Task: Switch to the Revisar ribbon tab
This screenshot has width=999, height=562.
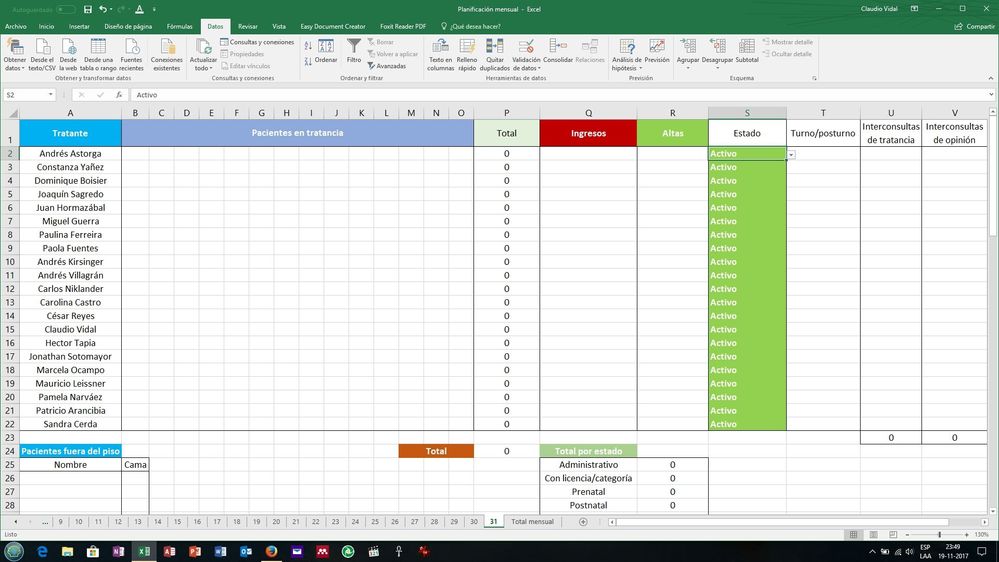Action: [x=248, y=27]
